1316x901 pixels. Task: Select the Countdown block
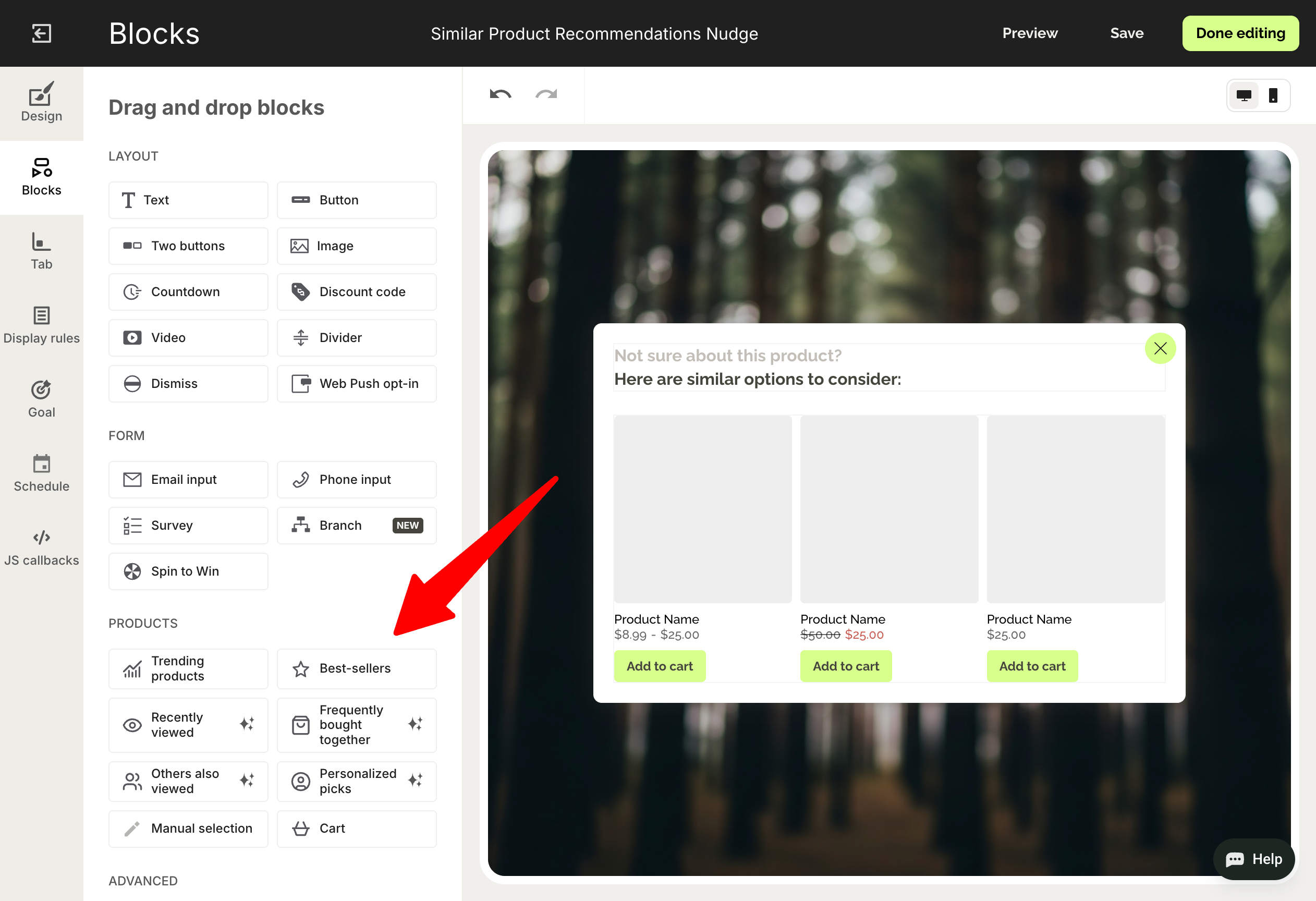(188, 291)
